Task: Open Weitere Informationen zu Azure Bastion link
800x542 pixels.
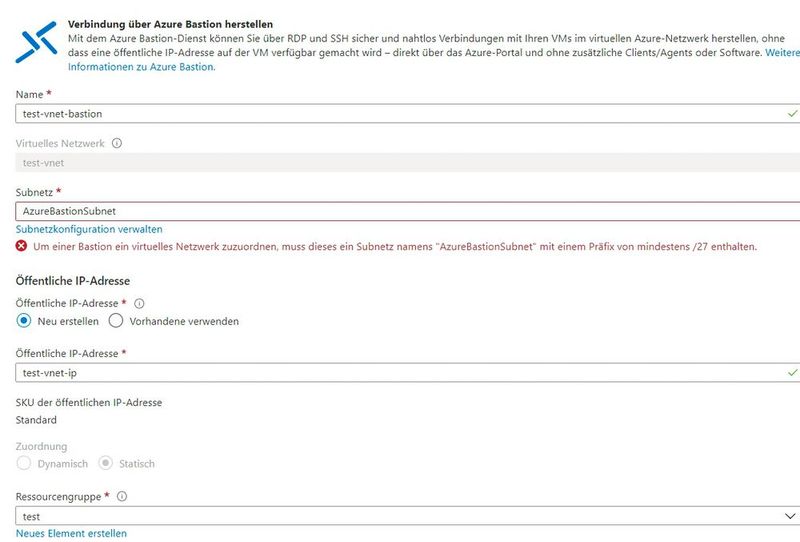Action: [142, 67]
